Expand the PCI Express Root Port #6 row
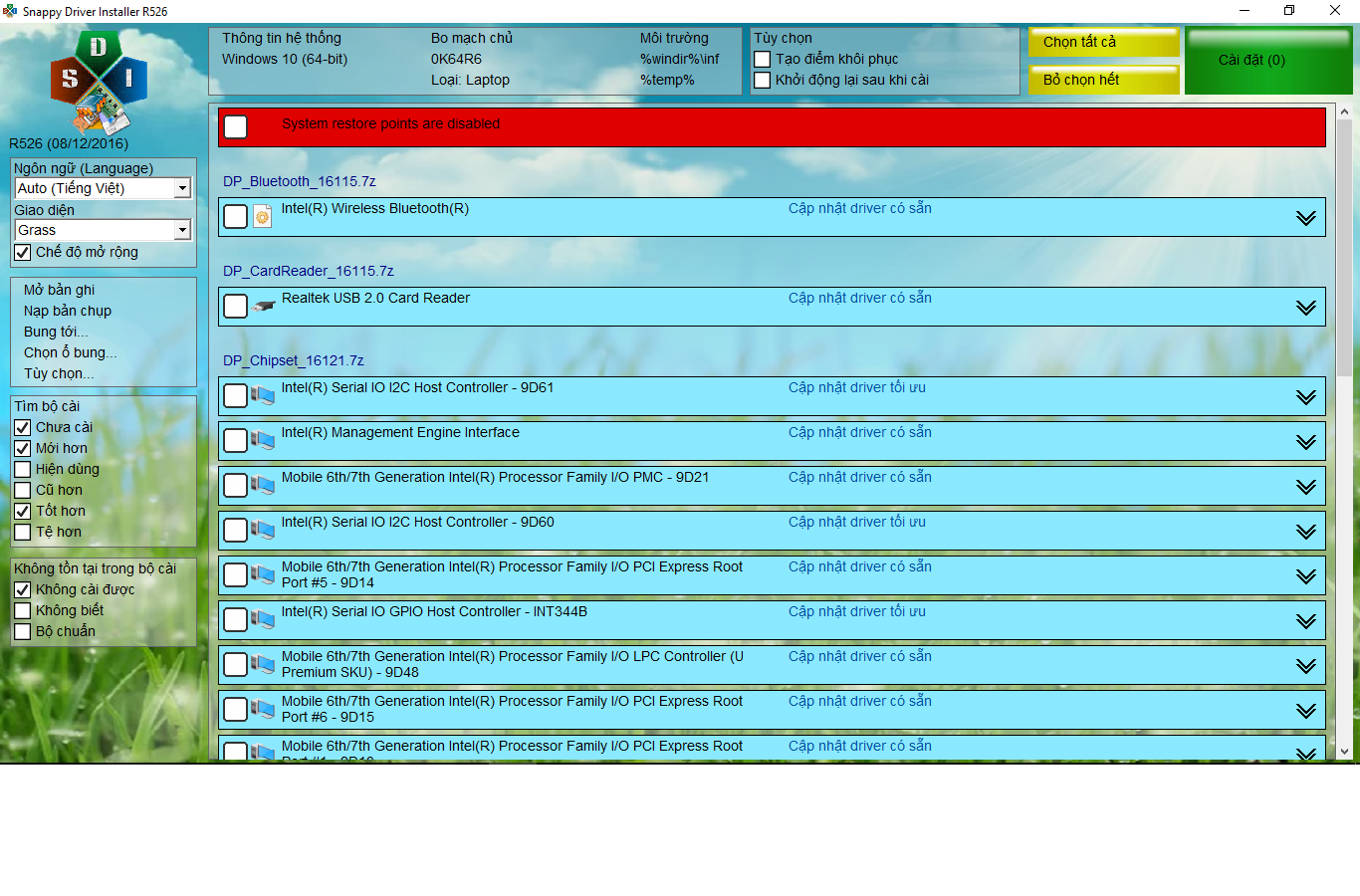The height and width of the screenshot is (896, 1360). tap(1306, 711)
